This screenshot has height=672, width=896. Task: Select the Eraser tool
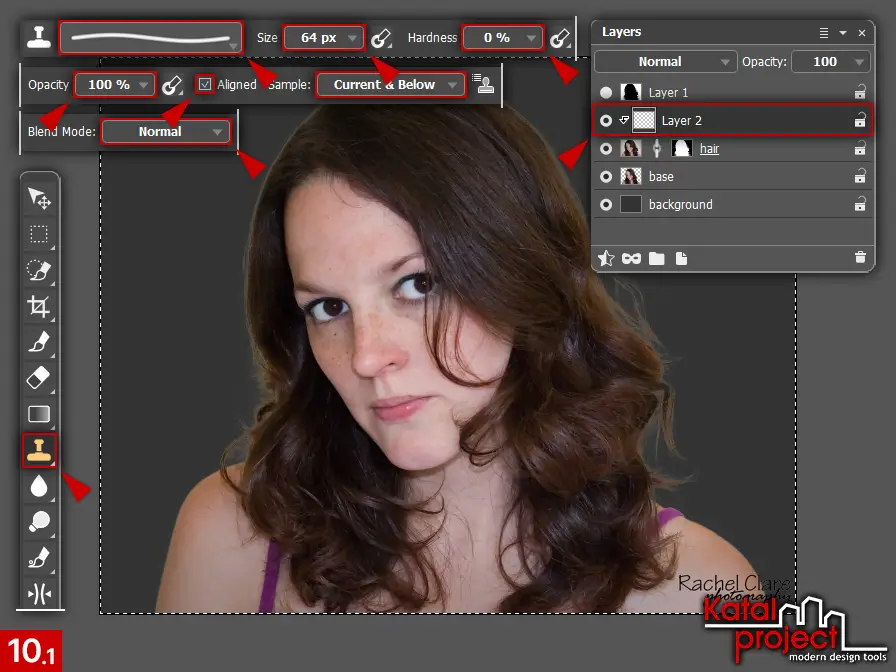tap(39, 378)
